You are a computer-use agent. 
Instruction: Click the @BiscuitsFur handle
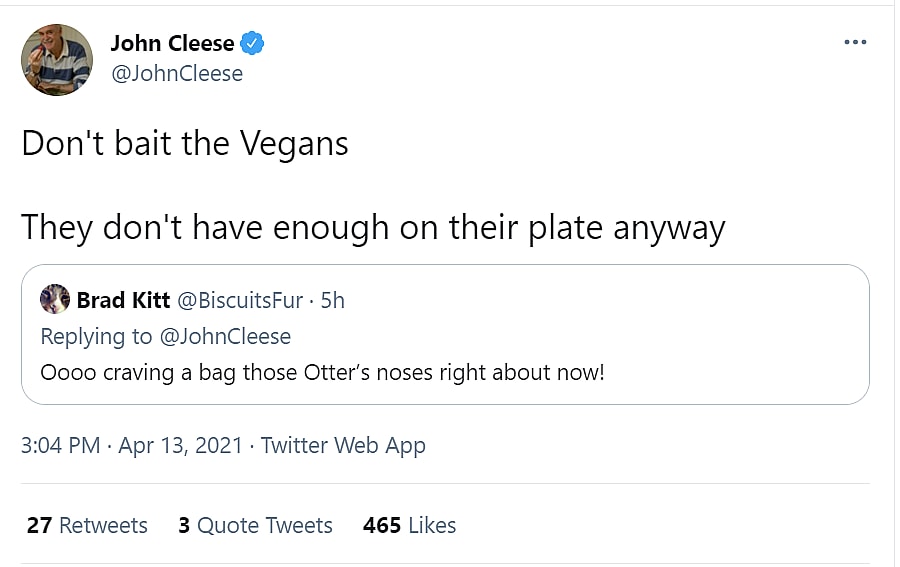[239, 300]
